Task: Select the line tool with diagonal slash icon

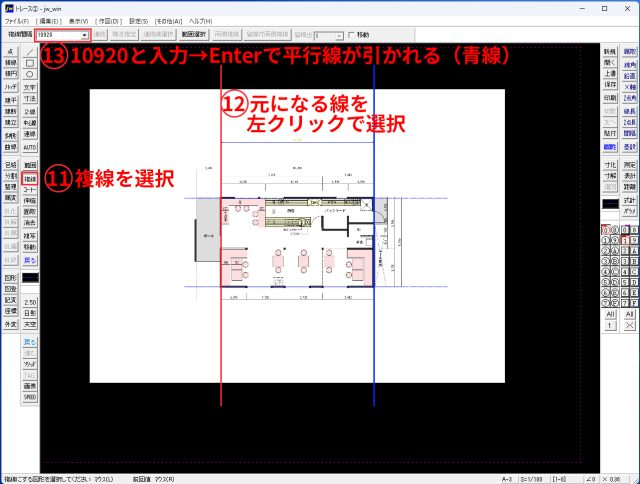Action: 29,50
